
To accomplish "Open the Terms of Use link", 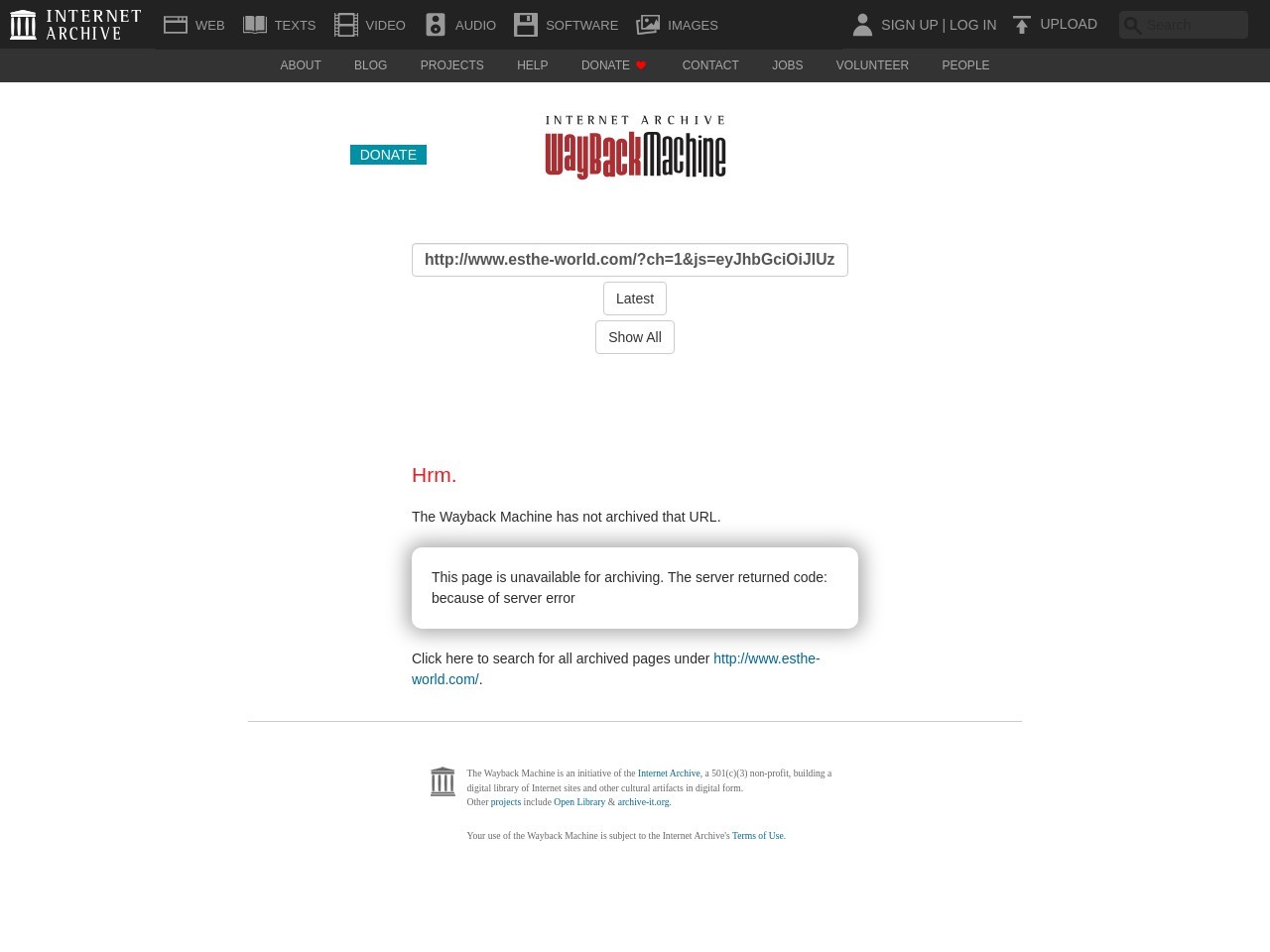I will [x=757, y=836].
